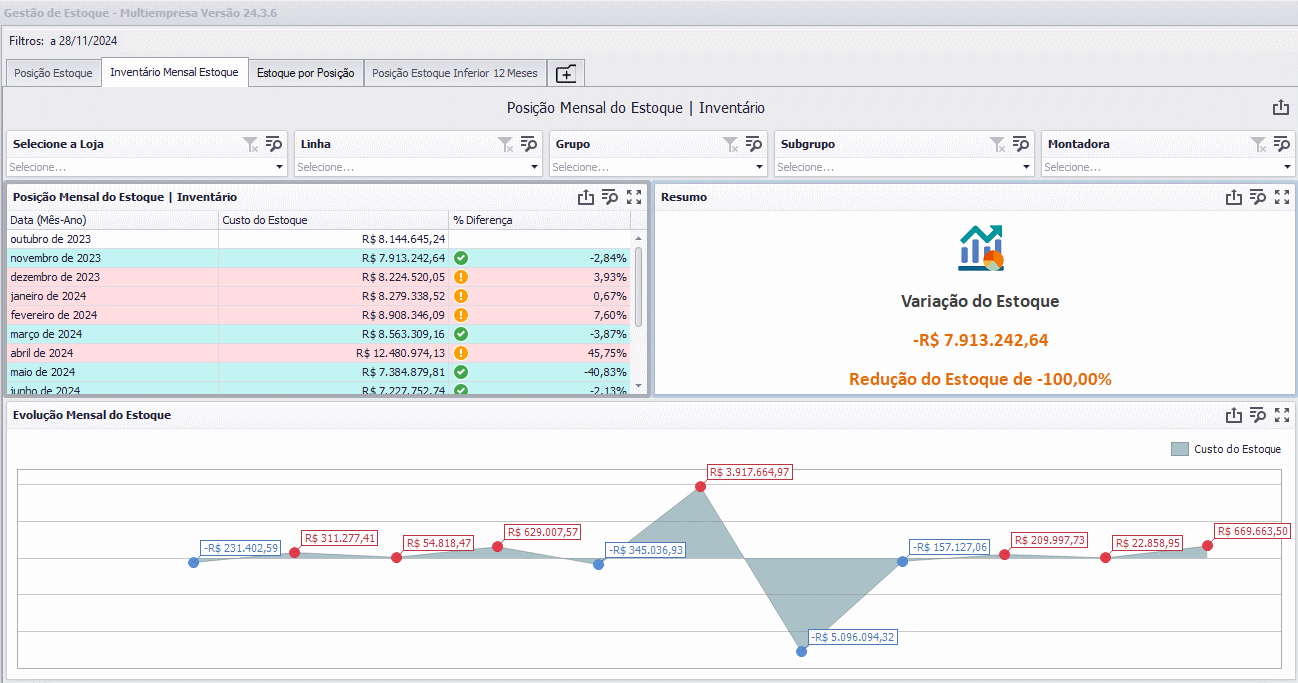The width and height of the screenshot is (1298, 683).
Task: Open the Estoque por Posição tab
Action: [x=306, y=73]
